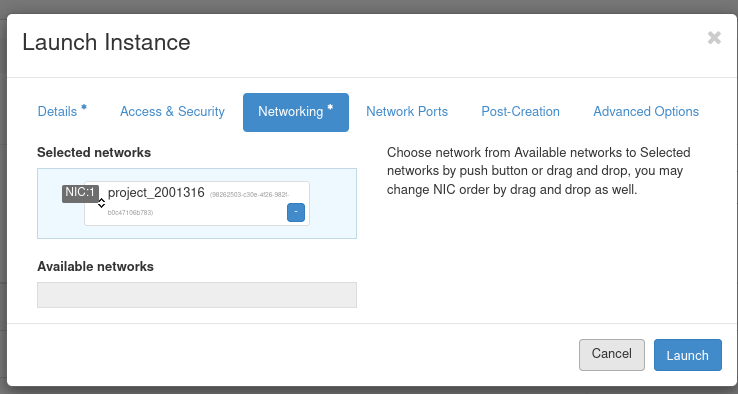Open the Details tab
Image resolution: width=738 pixels, height=394 pixels.
62,112
